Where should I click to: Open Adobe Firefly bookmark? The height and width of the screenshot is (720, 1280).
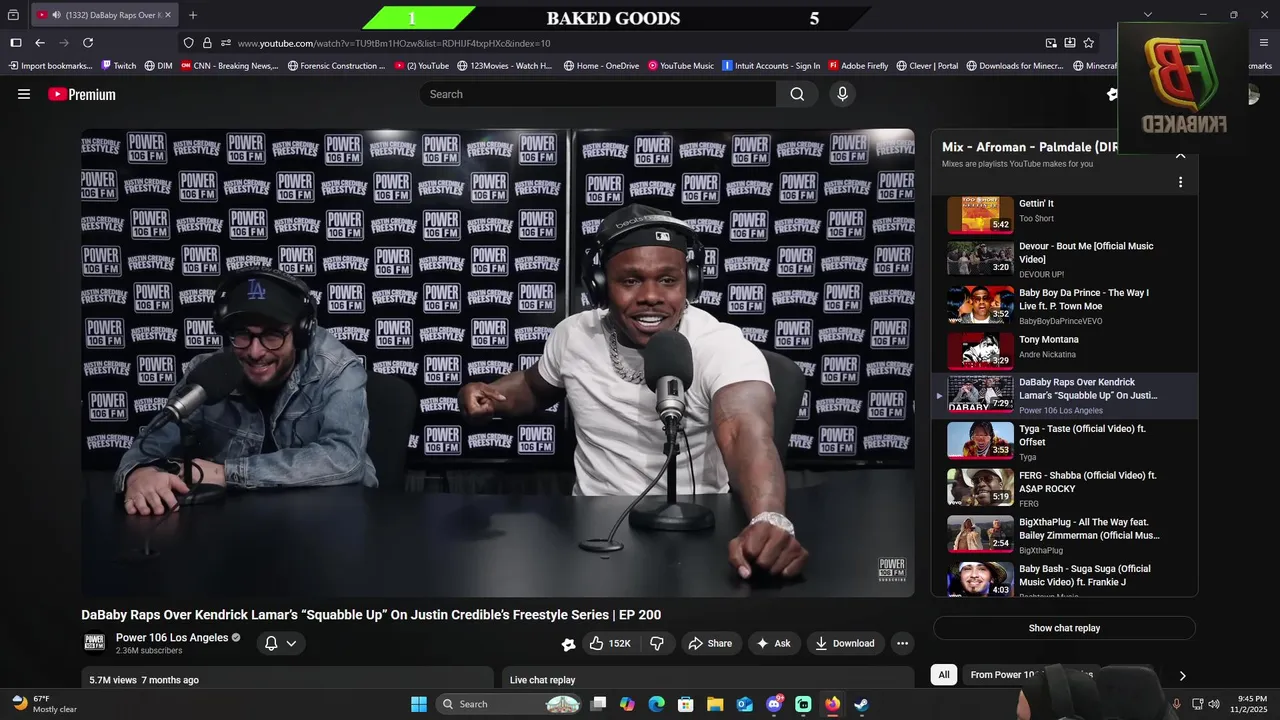858,66
